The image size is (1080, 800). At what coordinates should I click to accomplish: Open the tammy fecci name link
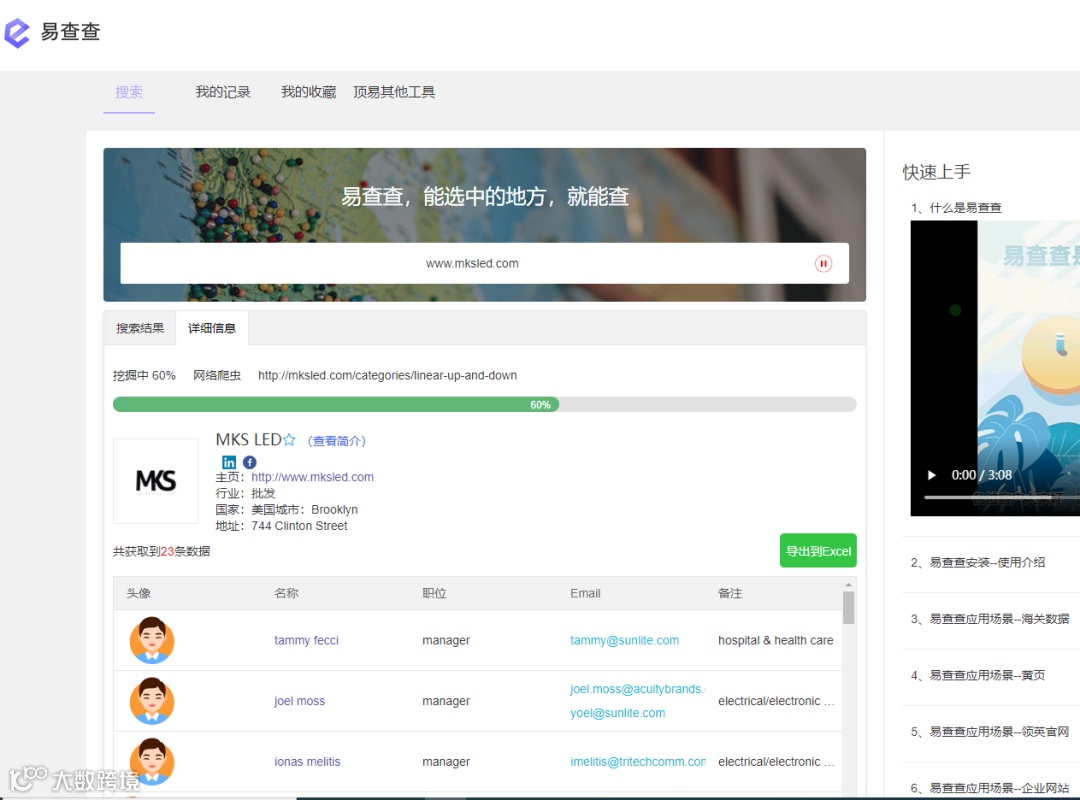tap(307, 640)
